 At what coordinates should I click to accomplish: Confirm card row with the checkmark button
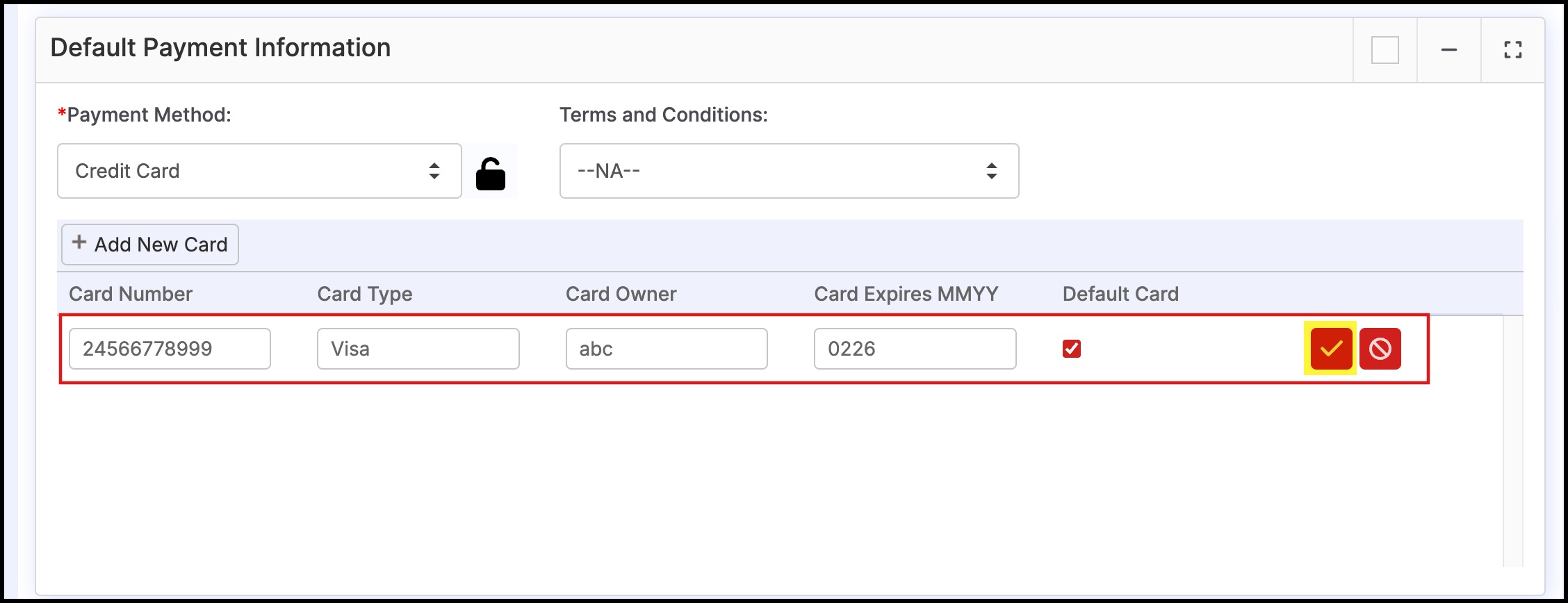point(1331,348)
